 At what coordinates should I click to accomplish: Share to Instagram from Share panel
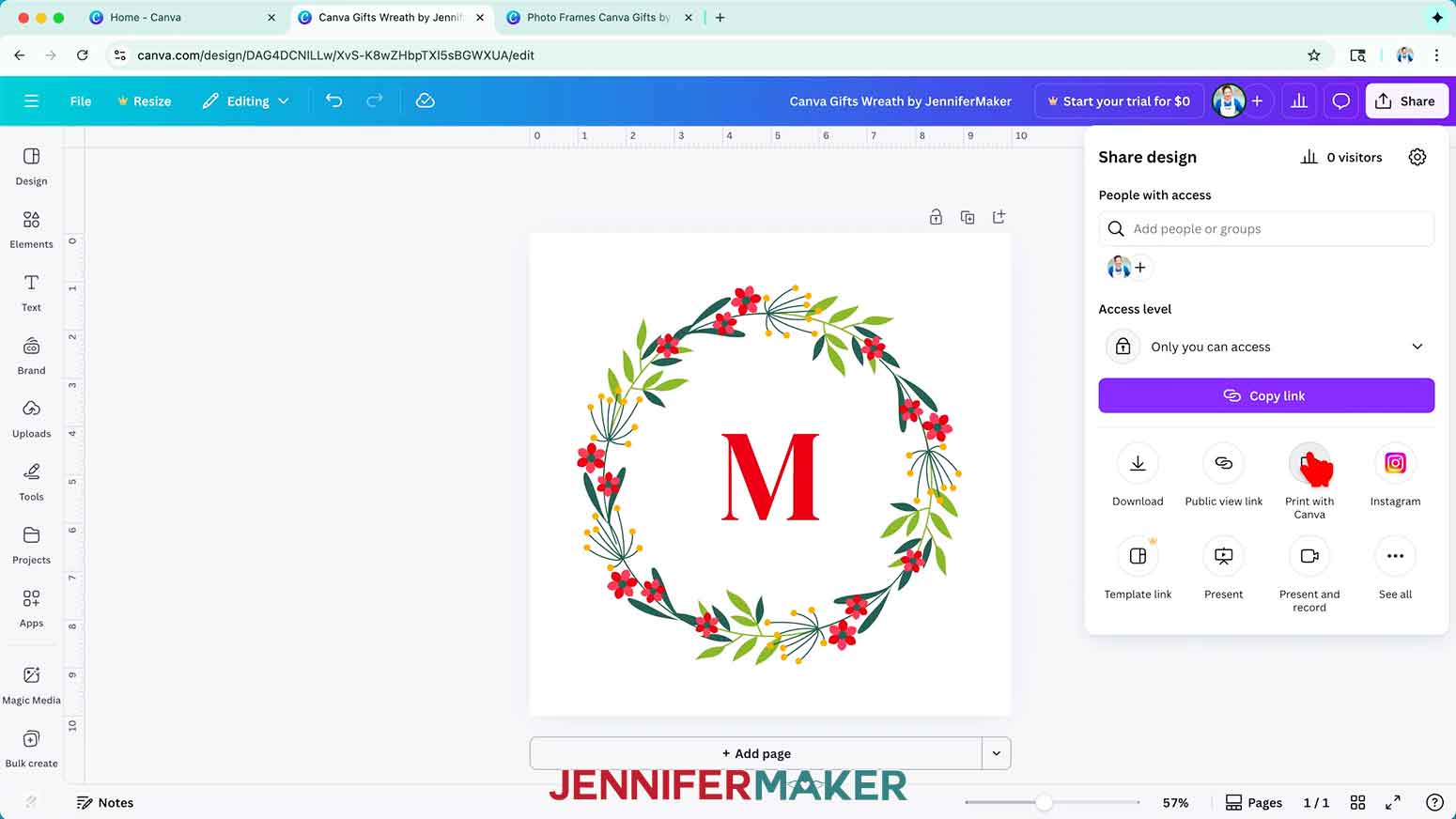(x=1395, y=463)
